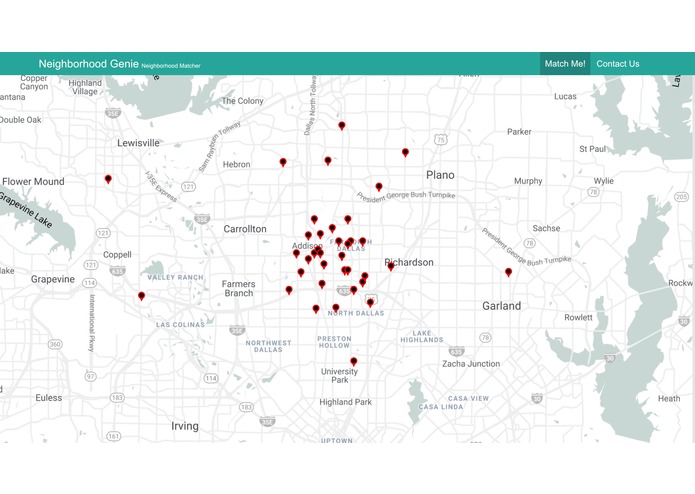
Task: Select the red pin right of Hebron
Action: (283, 162)
